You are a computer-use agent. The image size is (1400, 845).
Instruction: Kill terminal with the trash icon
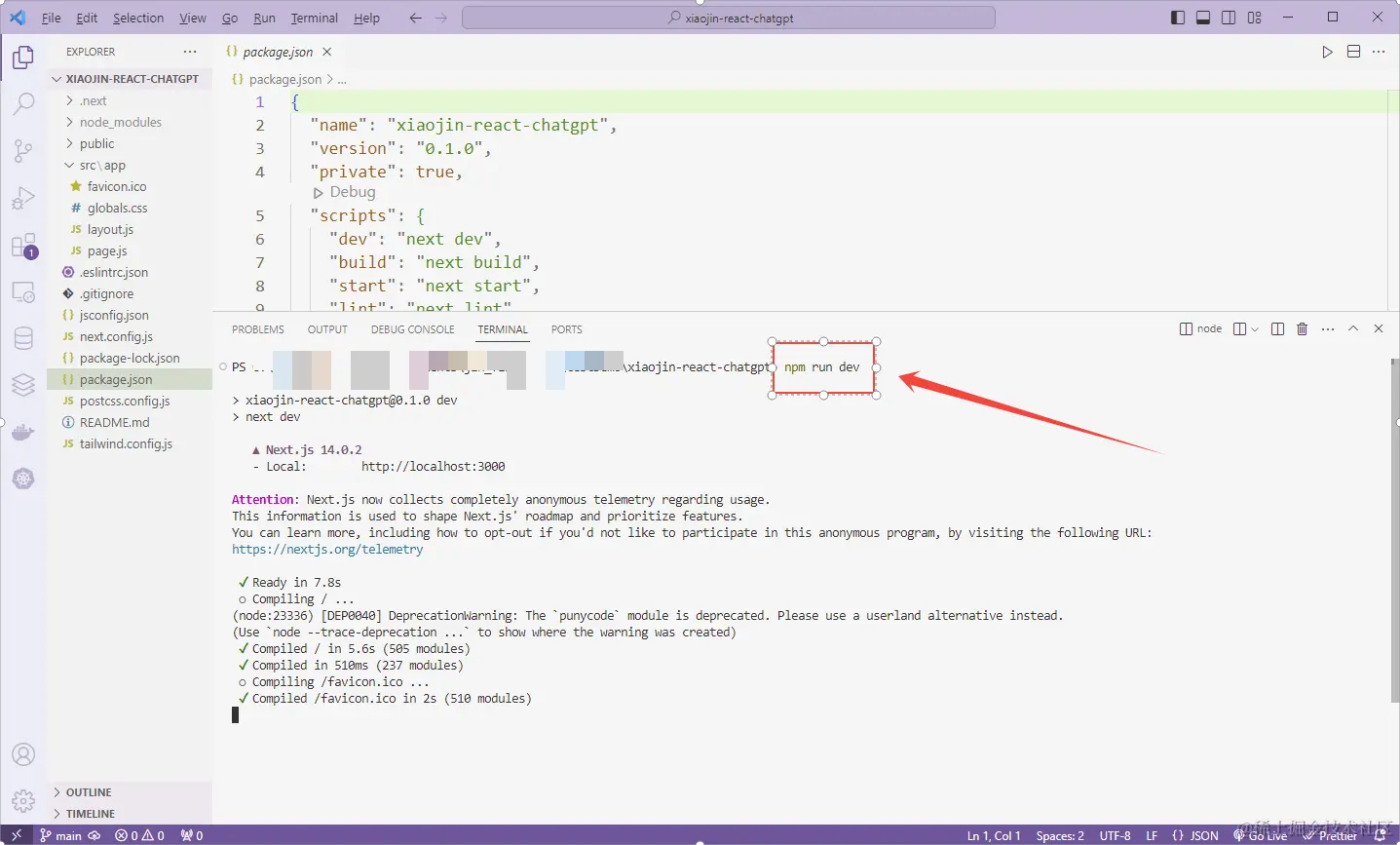1303,329
